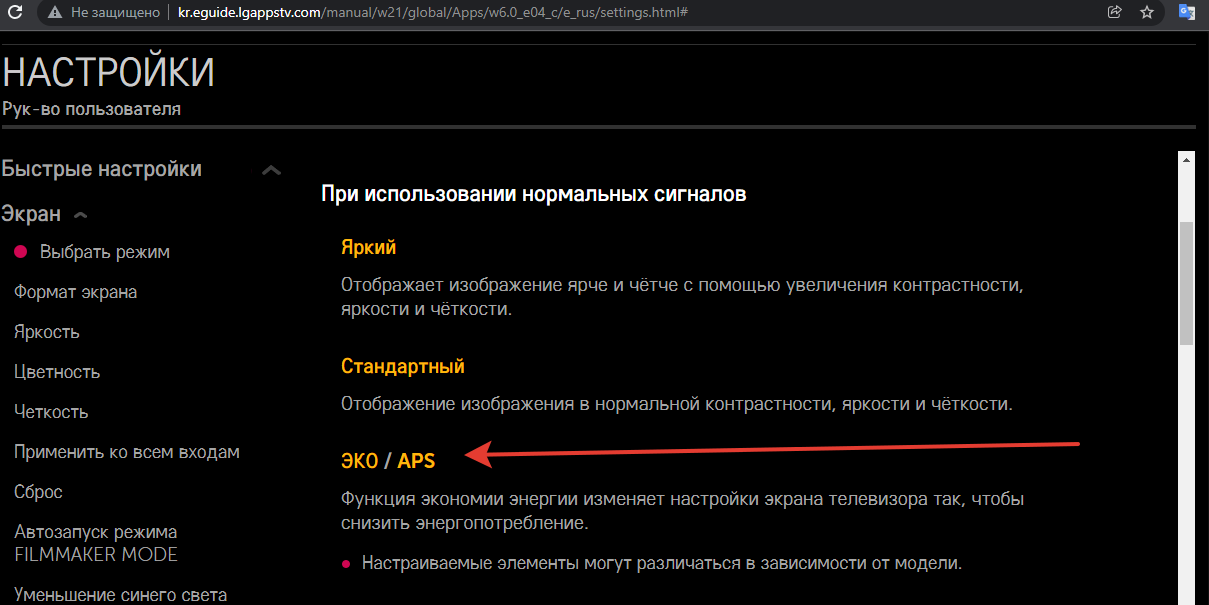Screen dimensions: 1209x605
Task: Open Применить ко всем входам item
Action: tap(127, 452)
